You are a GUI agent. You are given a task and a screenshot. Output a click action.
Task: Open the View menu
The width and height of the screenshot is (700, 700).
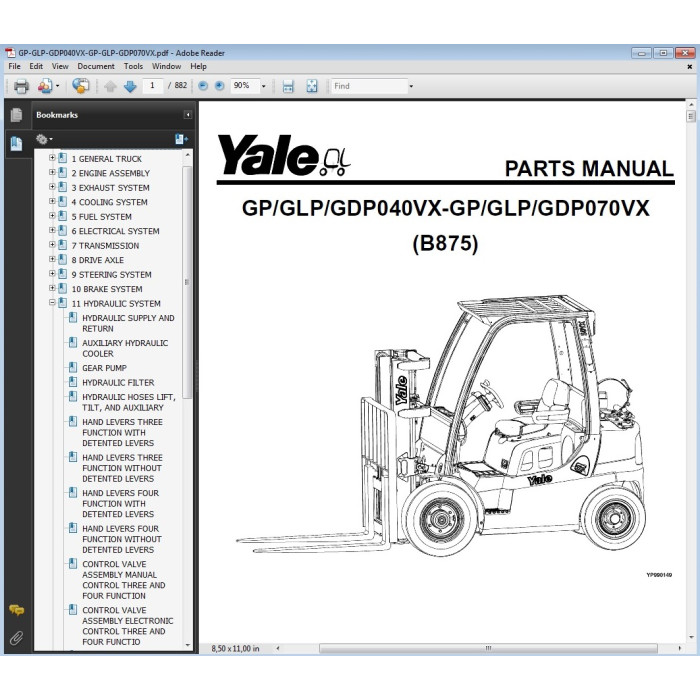[60, 66]
